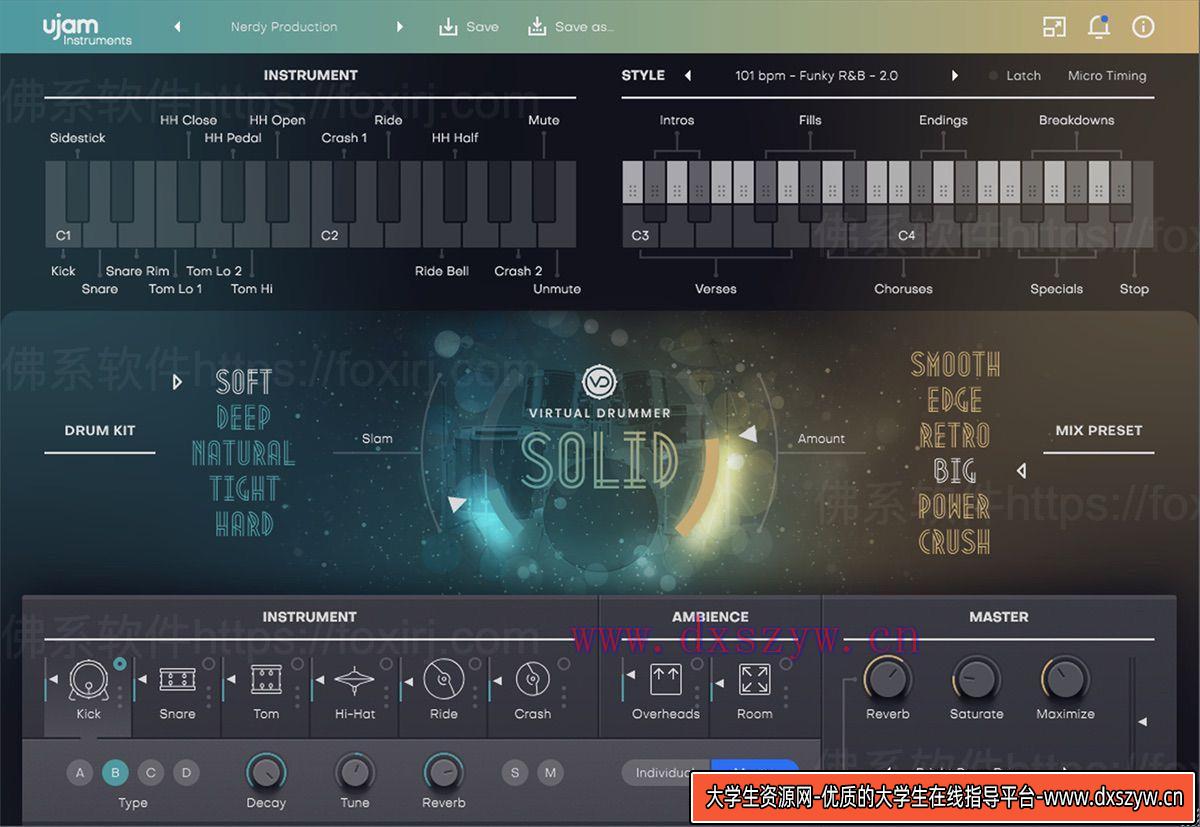Click the kick Decay knob
Viewport: 1200px width, 827px height.
click(x=265, y=772)
